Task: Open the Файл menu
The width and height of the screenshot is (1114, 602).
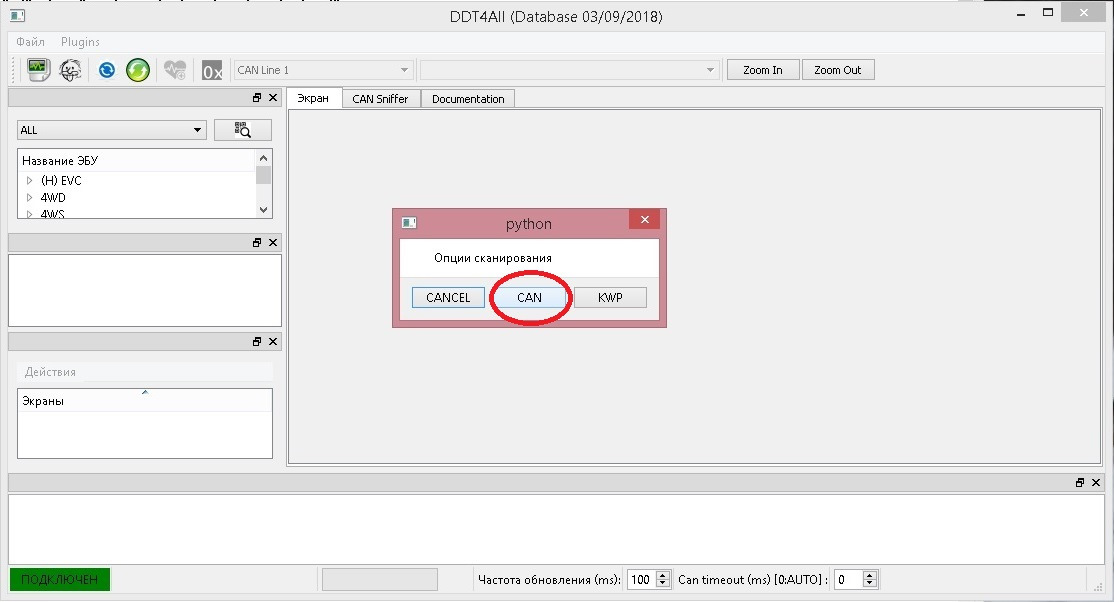Action: 31,42
